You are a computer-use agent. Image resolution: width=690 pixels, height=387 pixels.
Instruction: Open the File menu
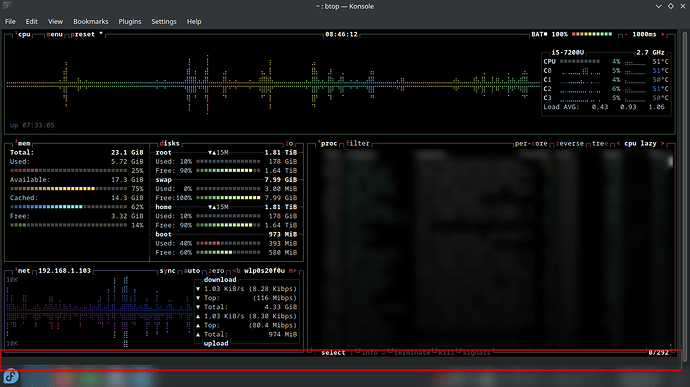[10, 21]
